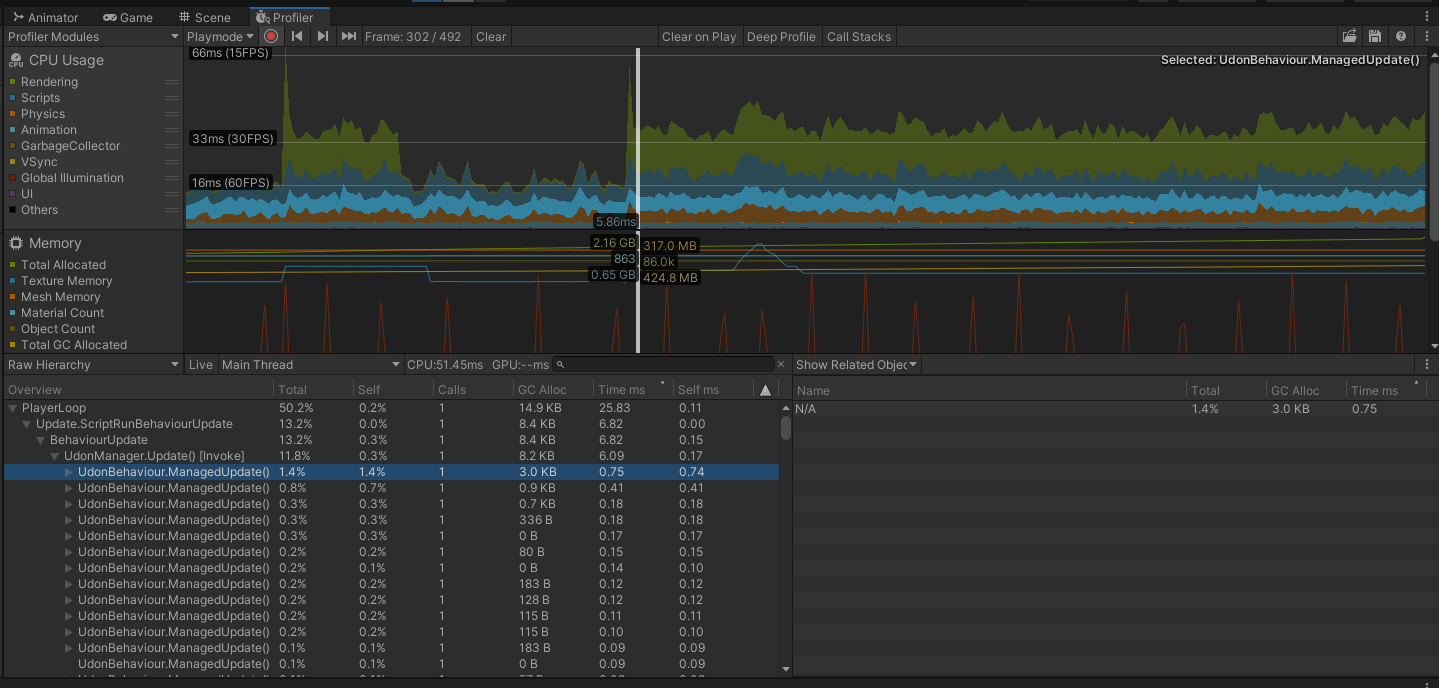This screenshot has height=688, width=1439.
Task: Click the Rendering category reorder handle
Action: 172,82
